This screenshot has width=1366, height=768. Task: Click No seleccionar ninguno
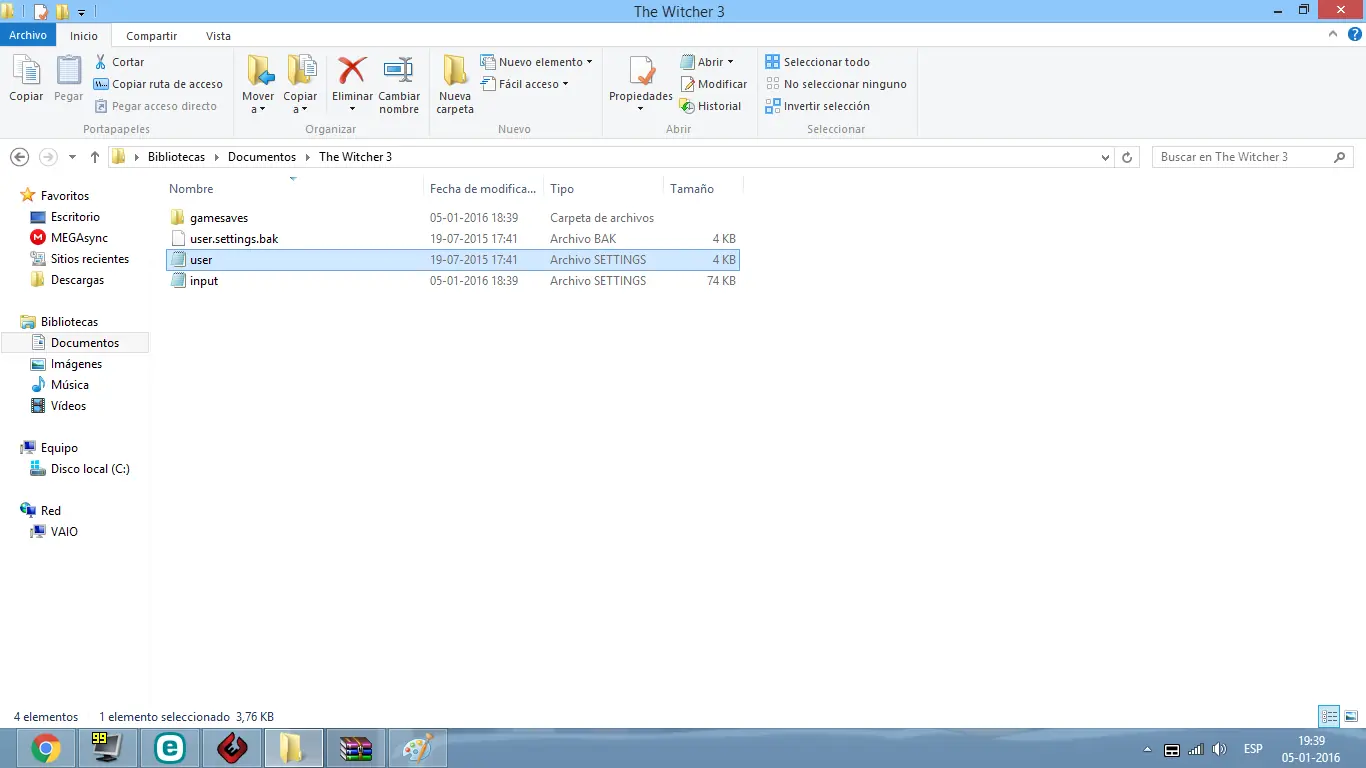click(x=836, y=84)
